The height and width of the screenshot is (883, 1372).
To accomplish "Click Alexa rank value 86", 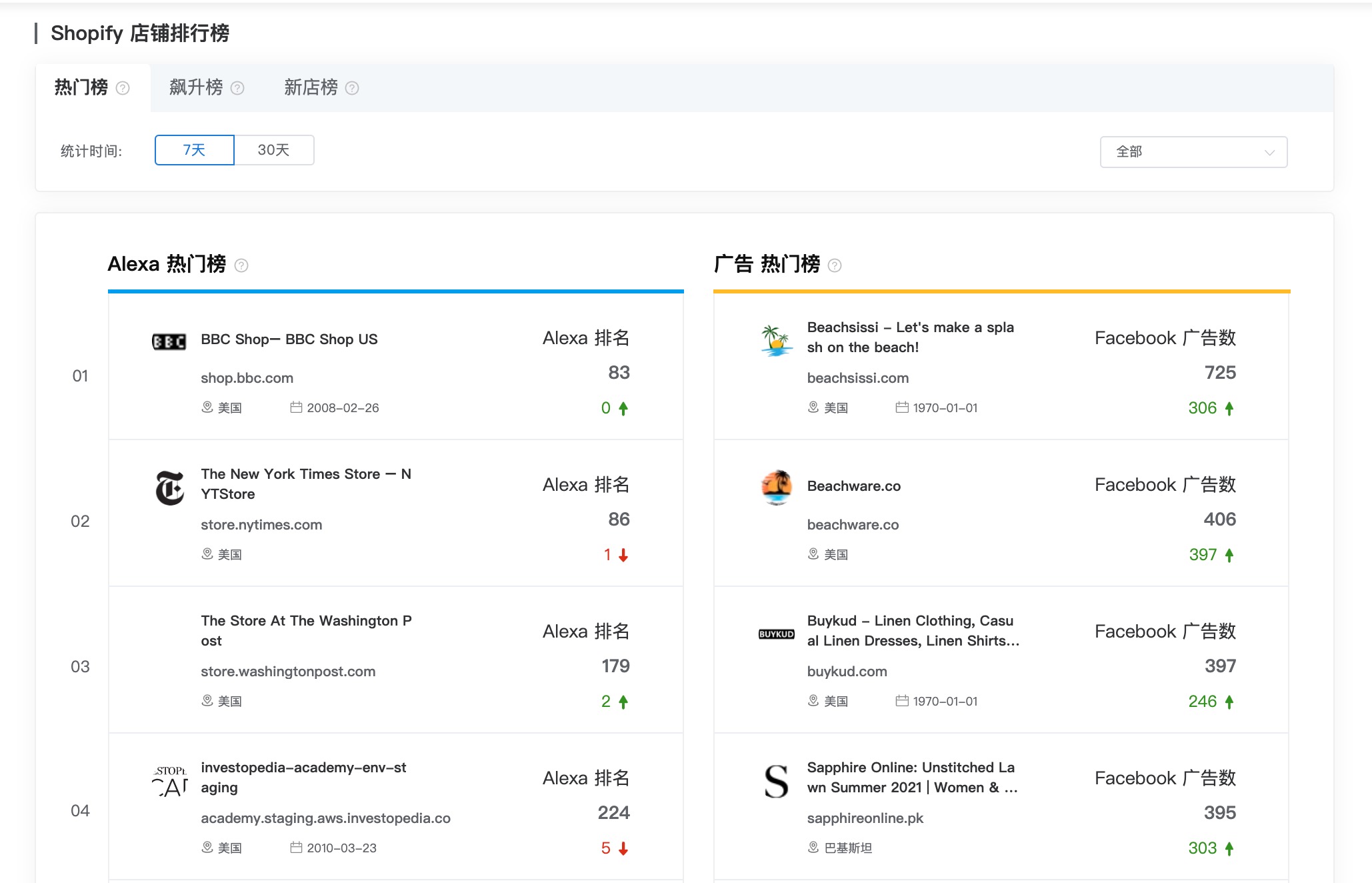I will (x=619, y=520).
